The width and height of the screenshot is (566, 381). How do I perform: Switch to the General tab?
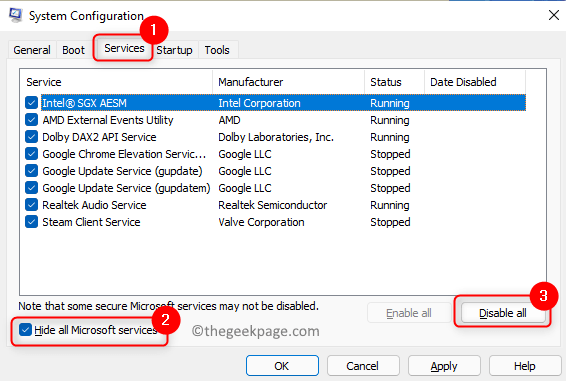(x=32, y=50)
